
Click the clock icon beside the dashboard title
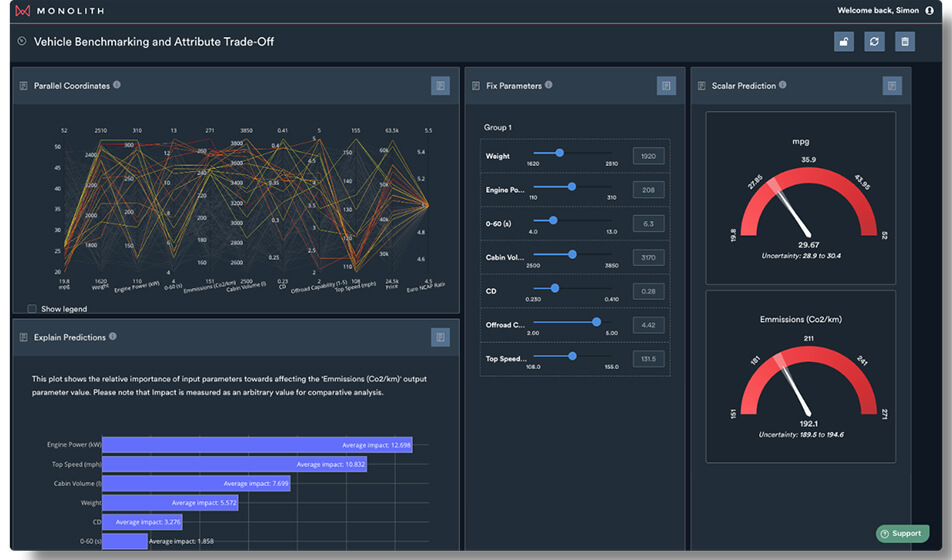coord(22,41)
